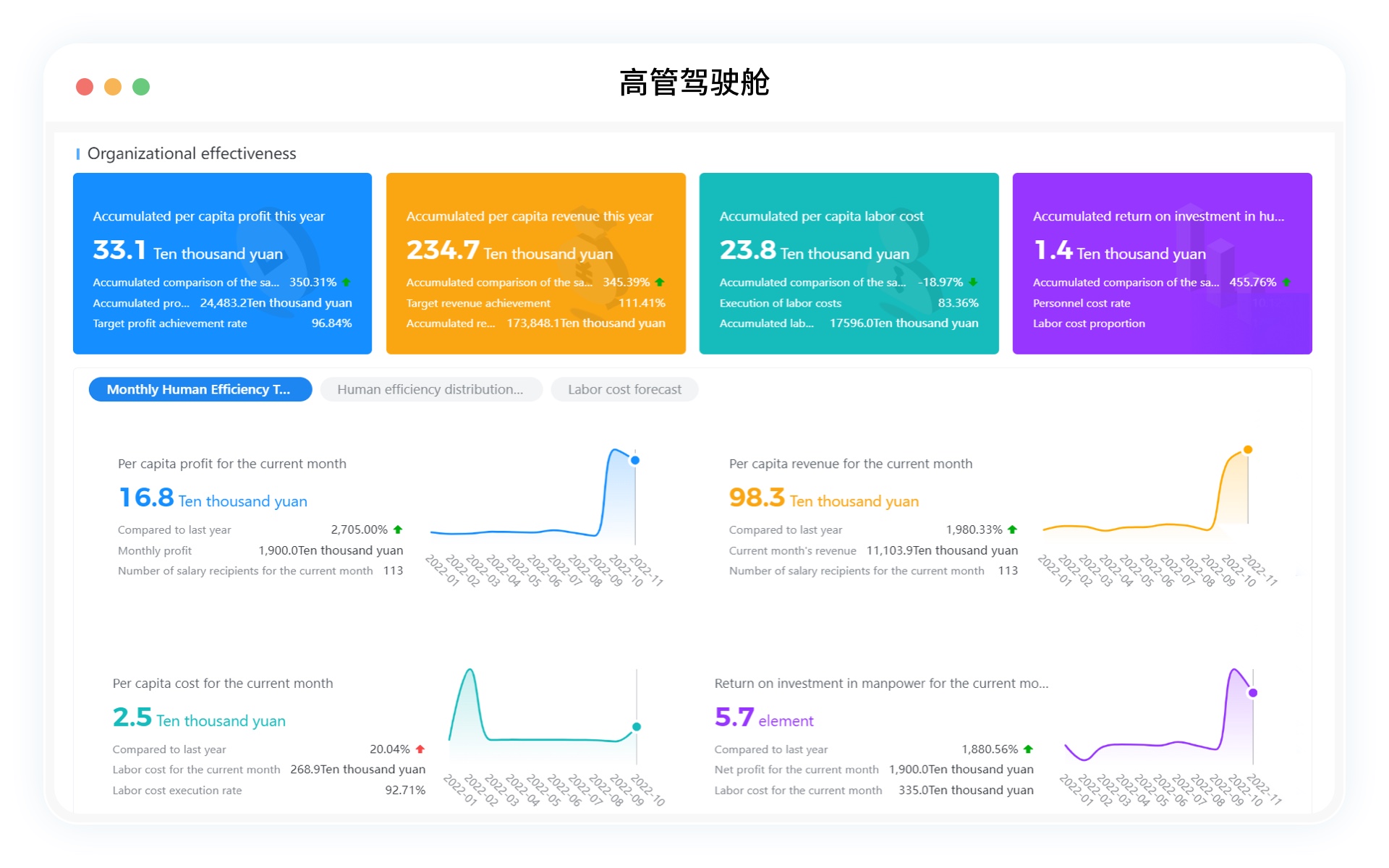Click orange data point on revenue chart
This screenshot has height=868, width=1389.
(1248, 450)
